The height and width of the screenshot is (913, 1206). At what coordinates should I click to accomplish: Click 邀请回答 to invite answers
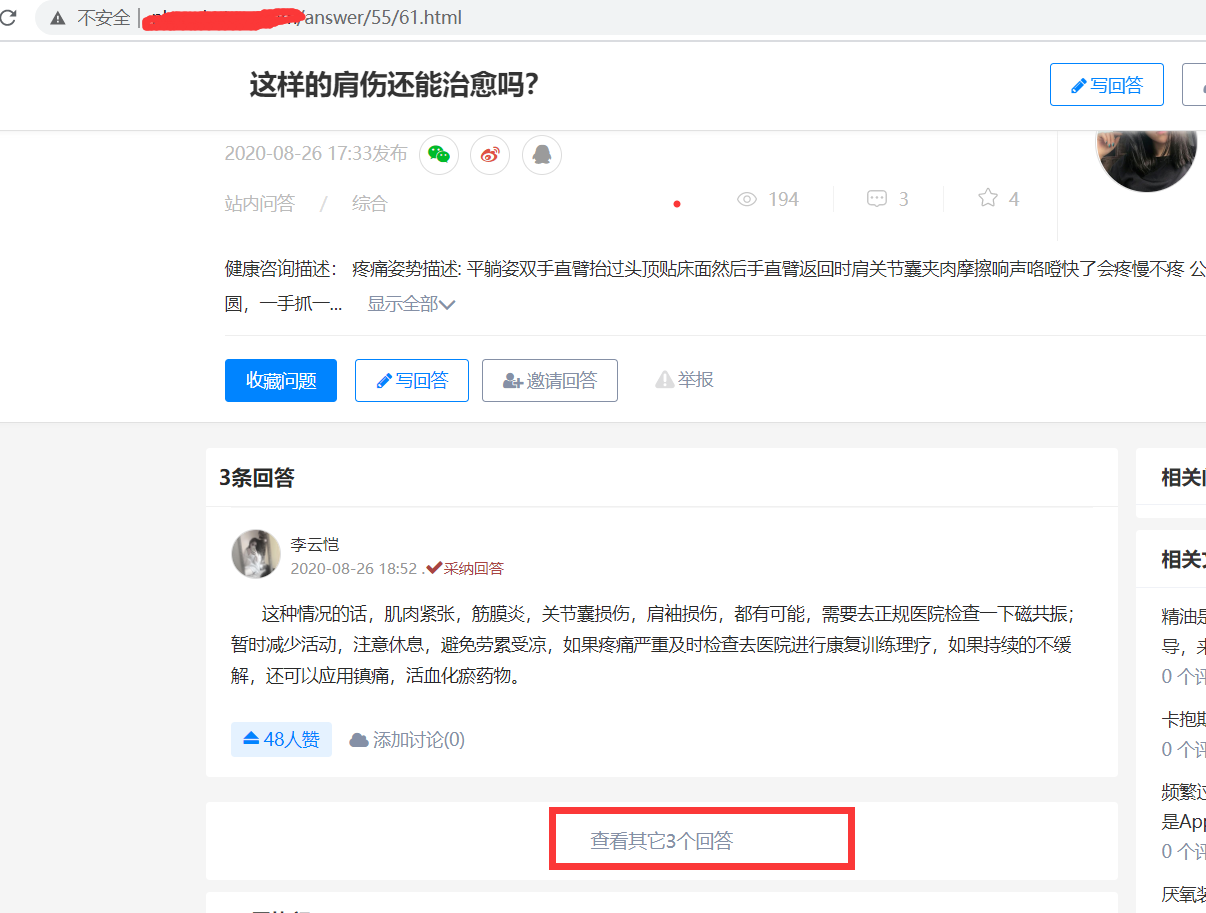click(x=549, y=381)
